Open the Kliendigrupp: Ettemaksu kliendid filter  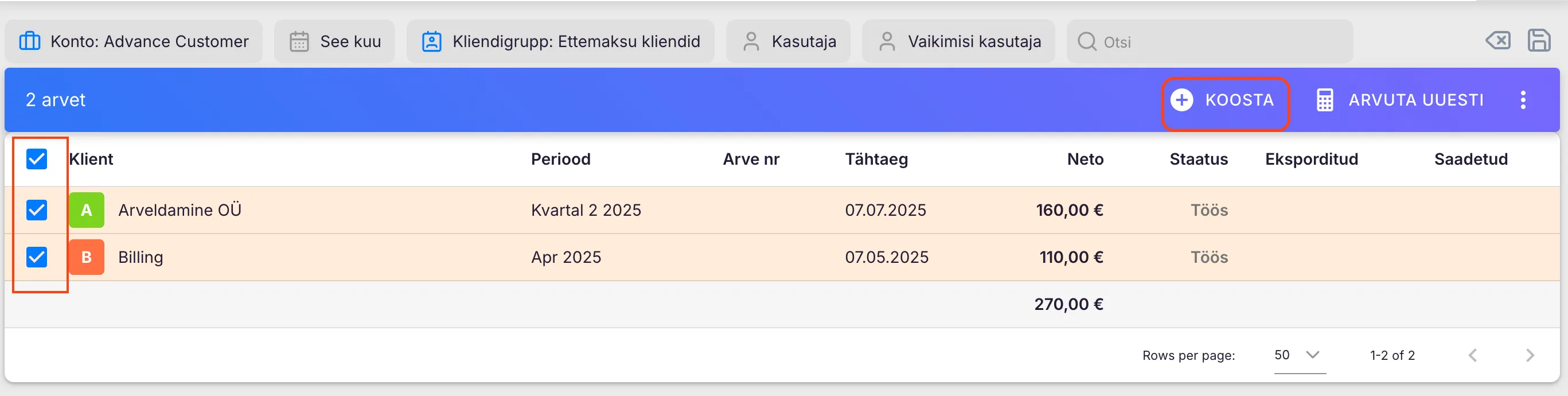560,41
